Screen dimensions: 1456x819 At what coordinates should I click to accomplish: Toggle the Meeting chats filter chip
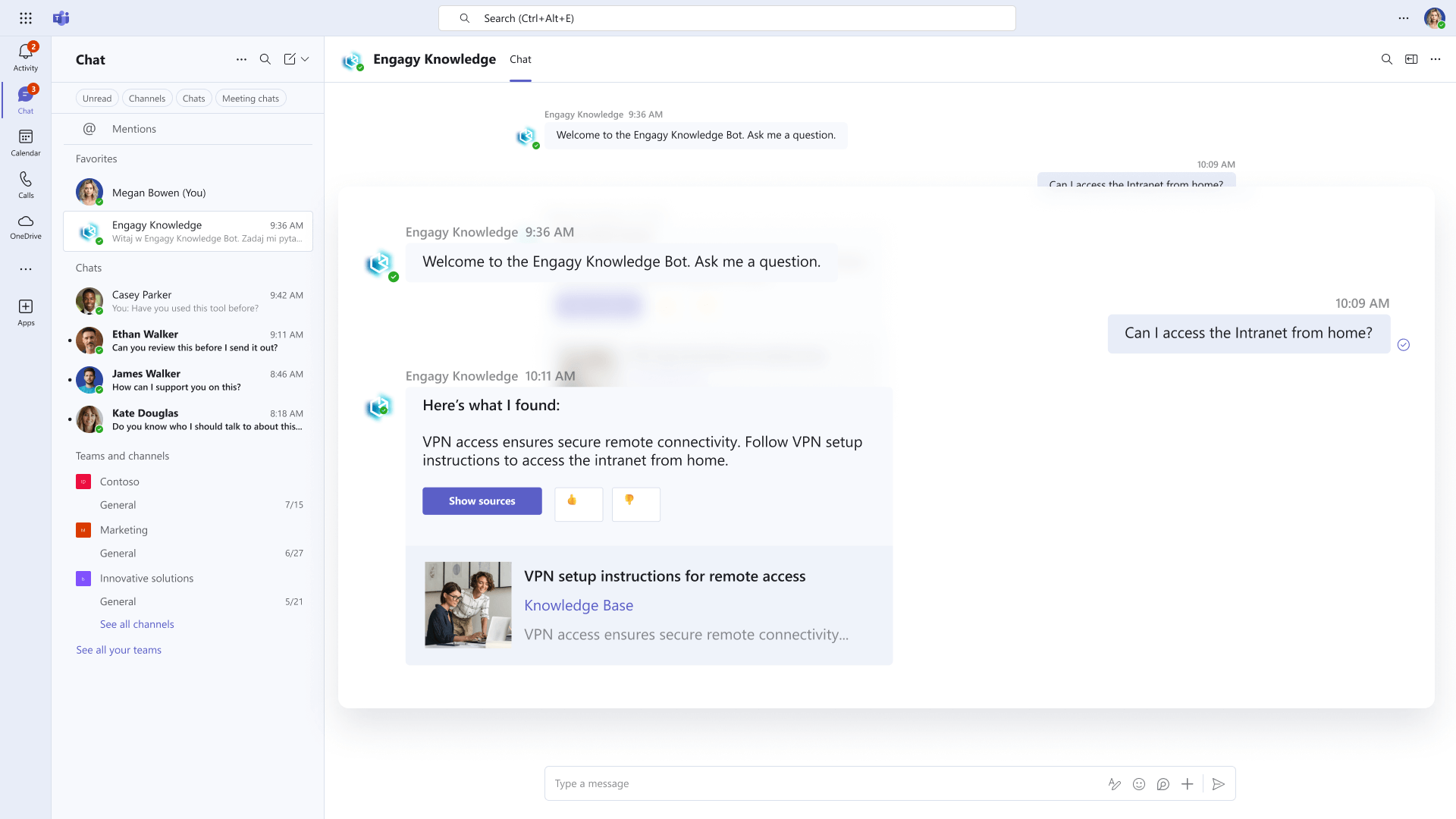tap(250, 99)
